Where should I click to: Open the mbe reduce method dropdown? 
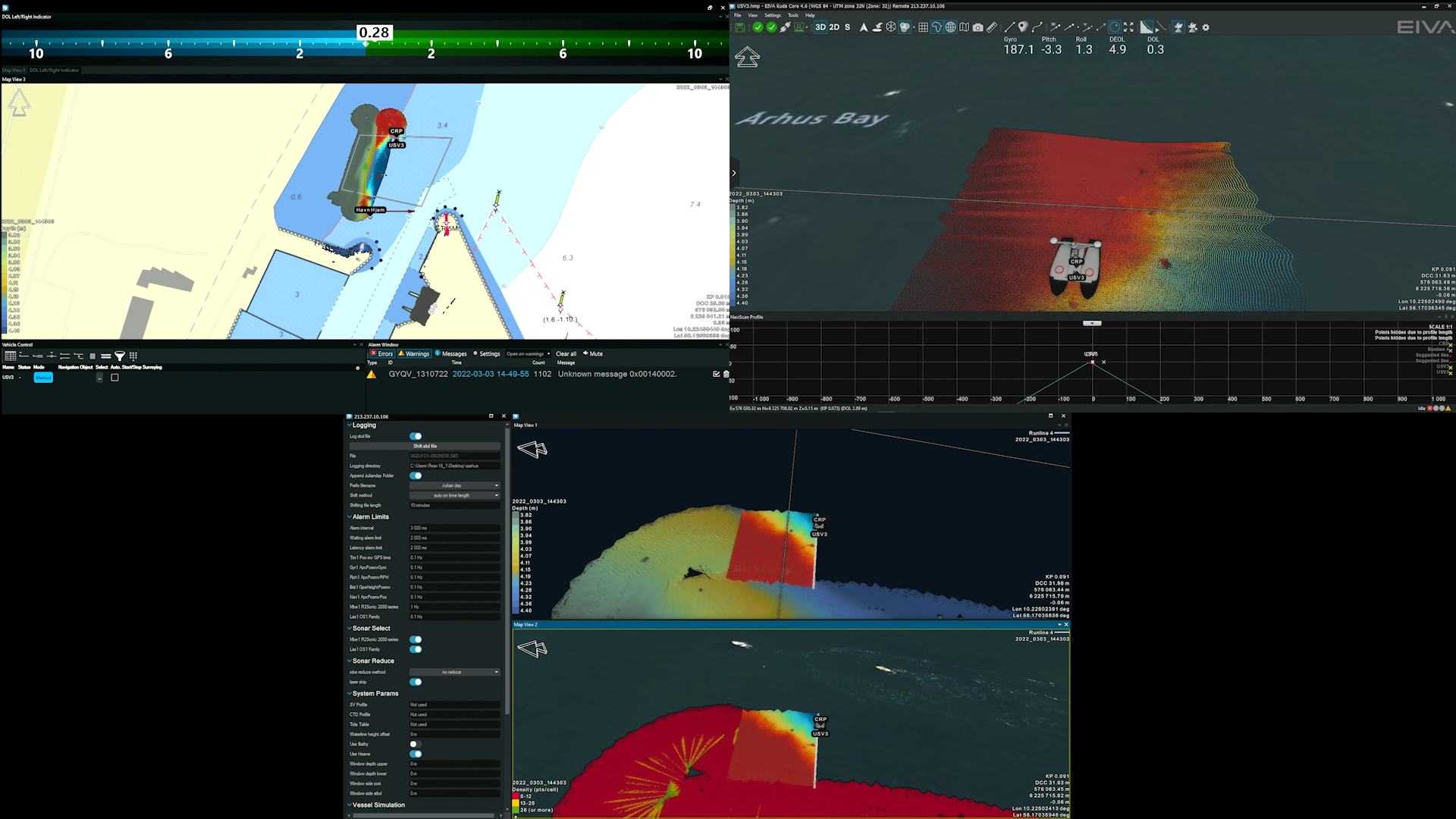pyautogui.click(x=454, y=672)
